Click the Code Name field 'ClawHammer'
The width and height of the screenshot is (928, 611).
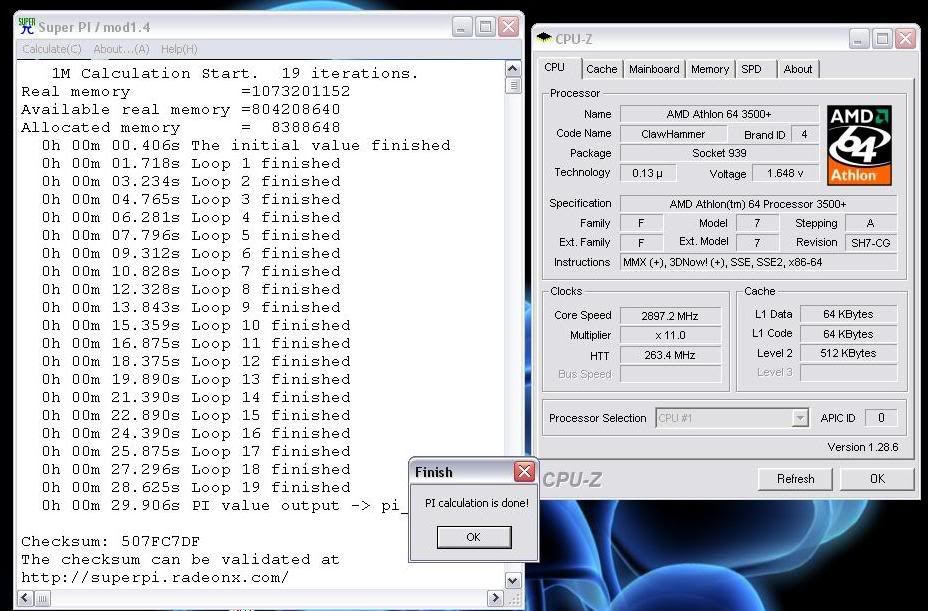(x=673, y=134)
